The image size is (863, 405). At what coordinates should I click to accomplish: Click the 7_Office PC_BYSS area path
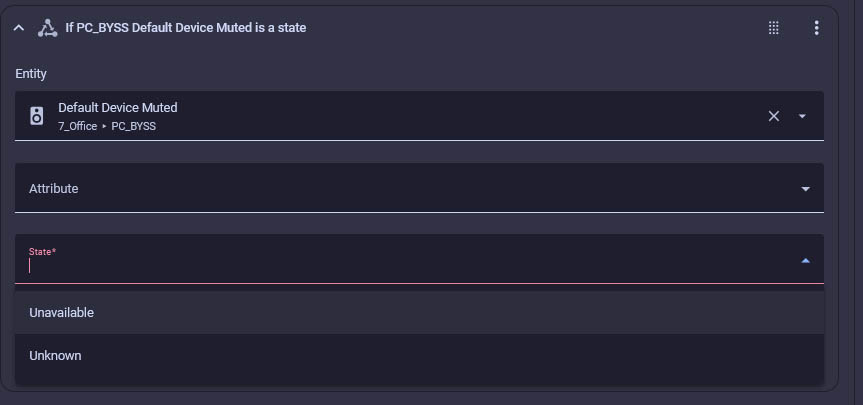[107, 126]
